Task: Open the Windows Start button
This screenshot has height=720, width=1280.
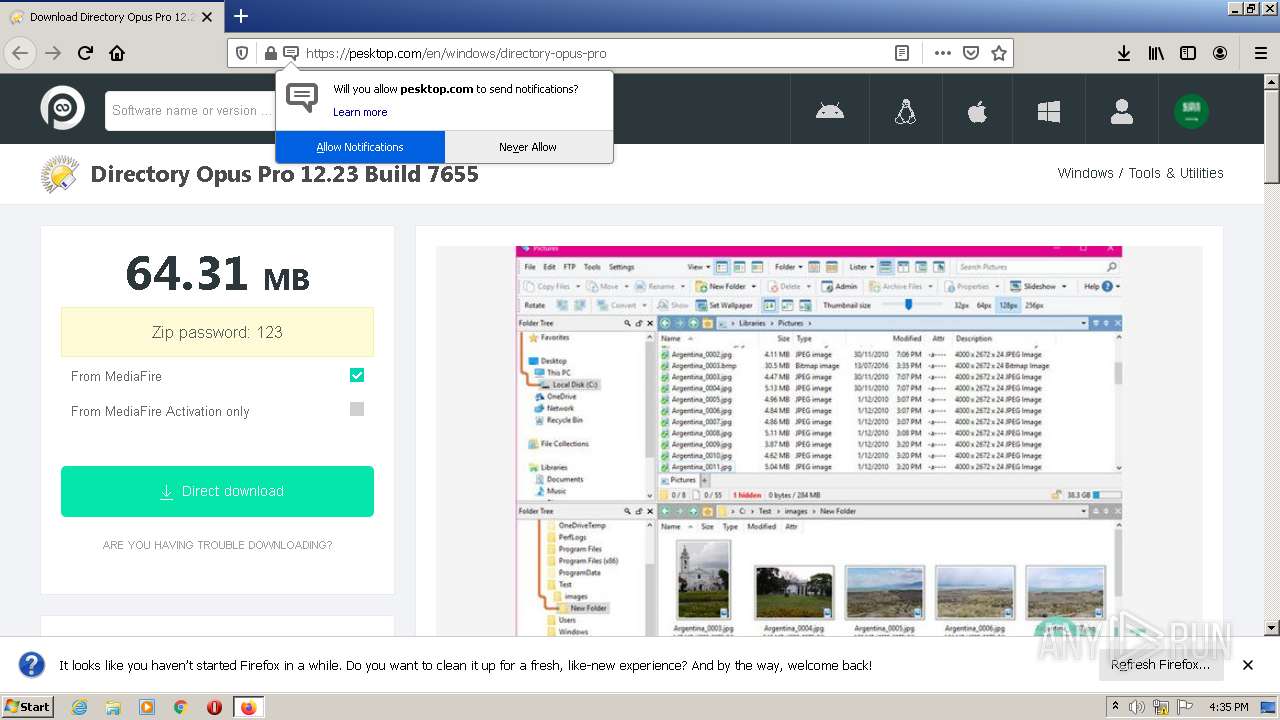Action: tap(27, 706)
